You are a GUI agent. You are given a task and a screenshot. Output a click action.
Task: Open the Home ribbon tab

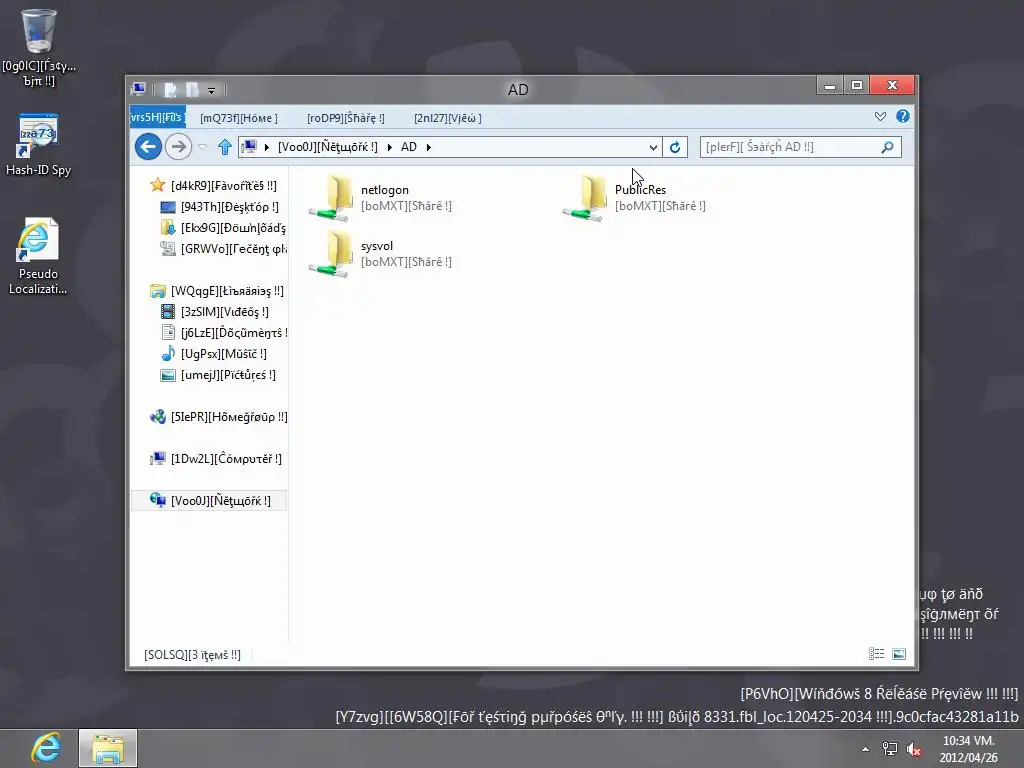tap(238, 118)
